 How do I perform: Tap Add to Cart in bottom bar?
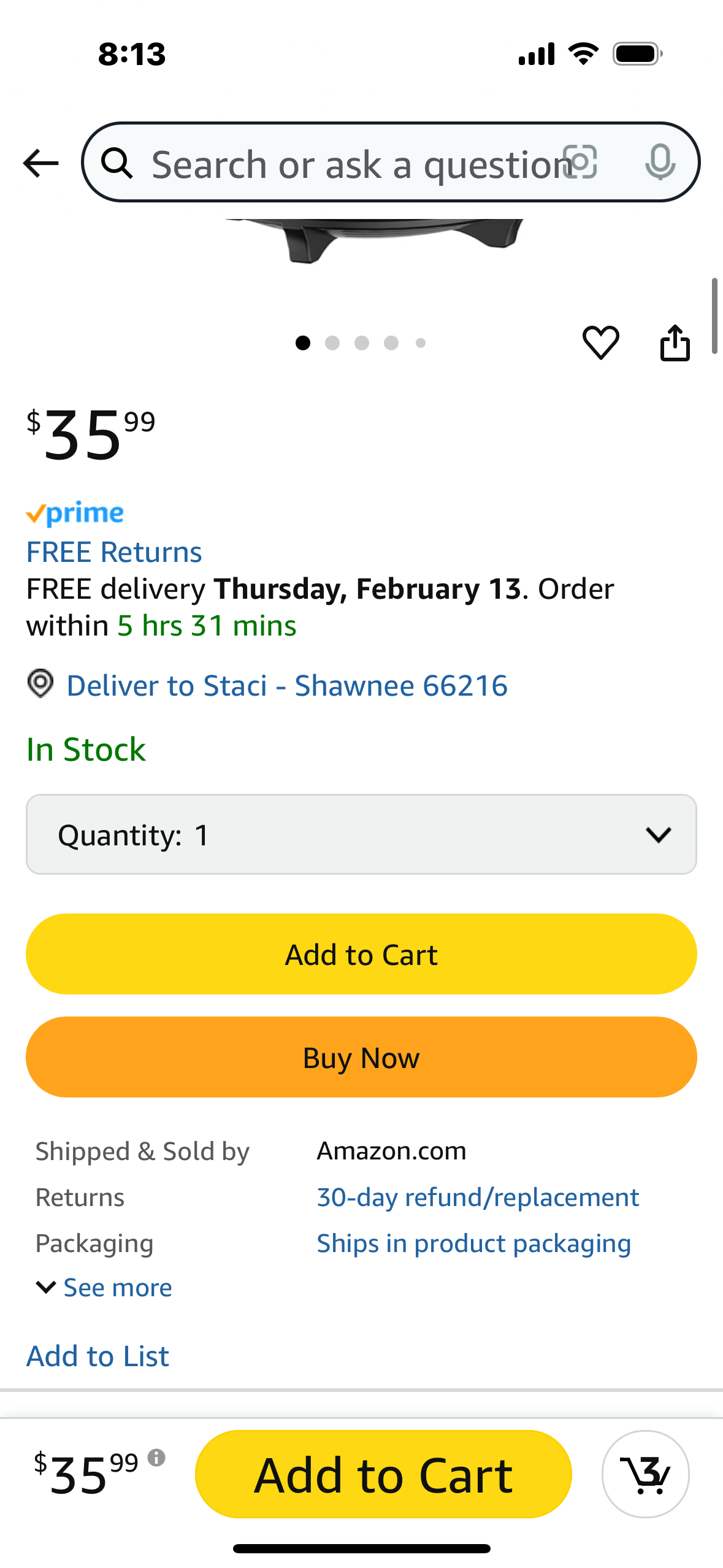(x=383, y=1474)
